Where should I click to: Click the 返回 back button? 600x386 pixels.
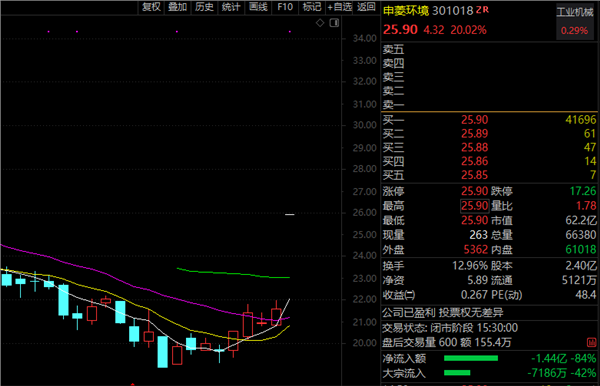[x=366, y=7]
